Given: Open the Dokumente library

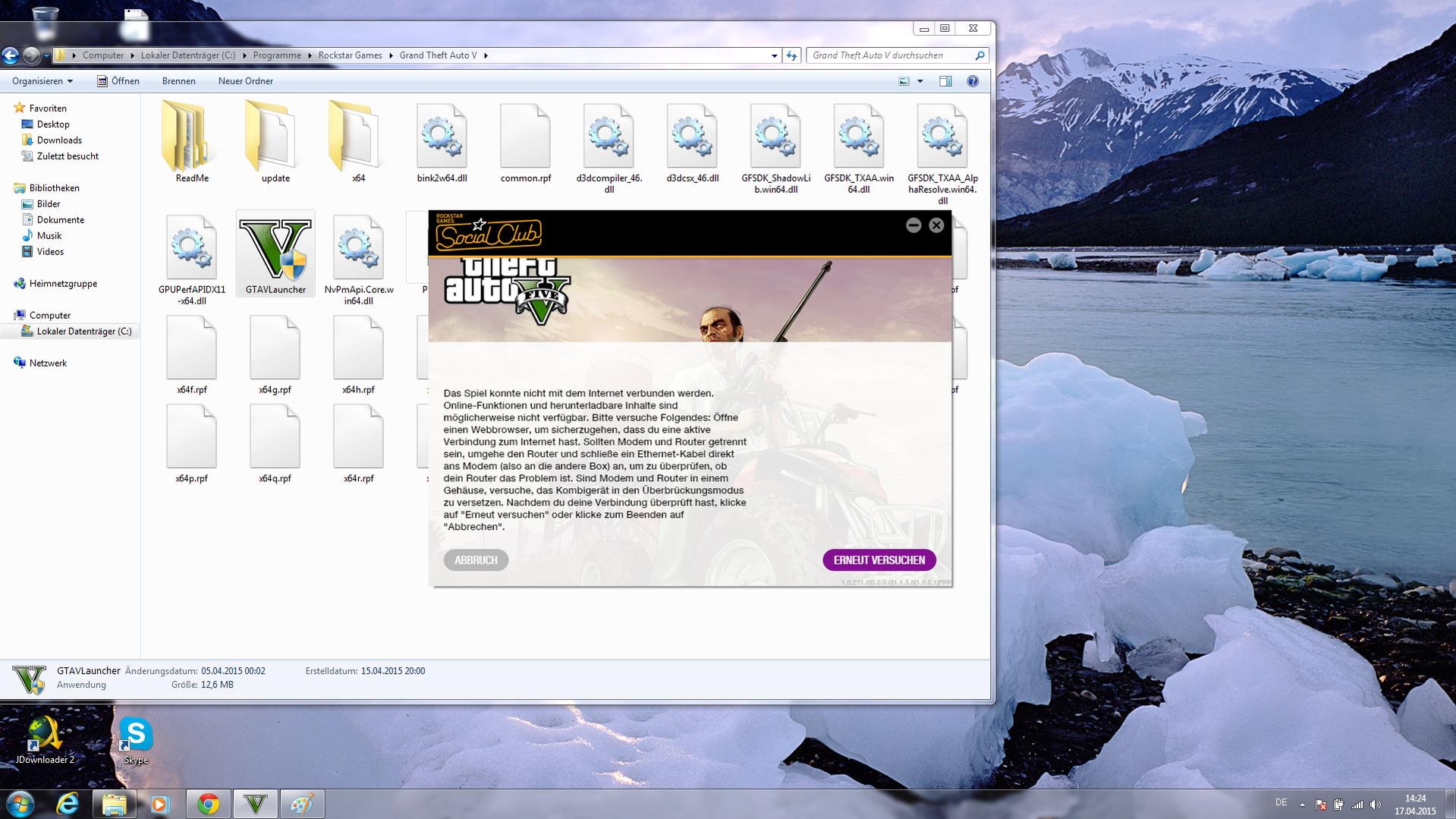Looking at the screenshot, I should (x=60, y=220).
